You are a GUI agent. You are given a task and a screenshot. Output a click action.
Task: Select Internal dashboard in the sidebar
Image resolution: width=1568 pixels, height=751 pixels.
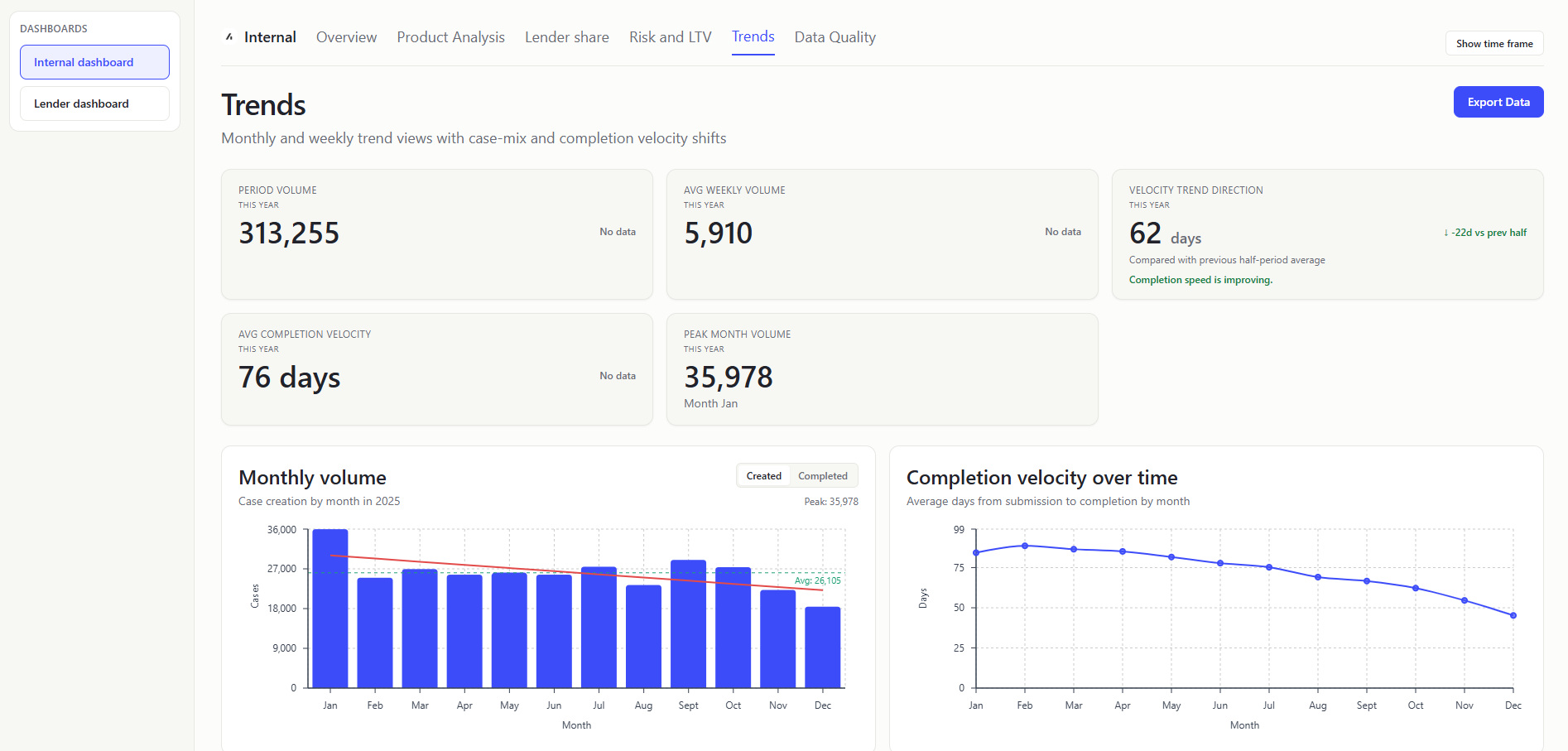coord(94,61)
